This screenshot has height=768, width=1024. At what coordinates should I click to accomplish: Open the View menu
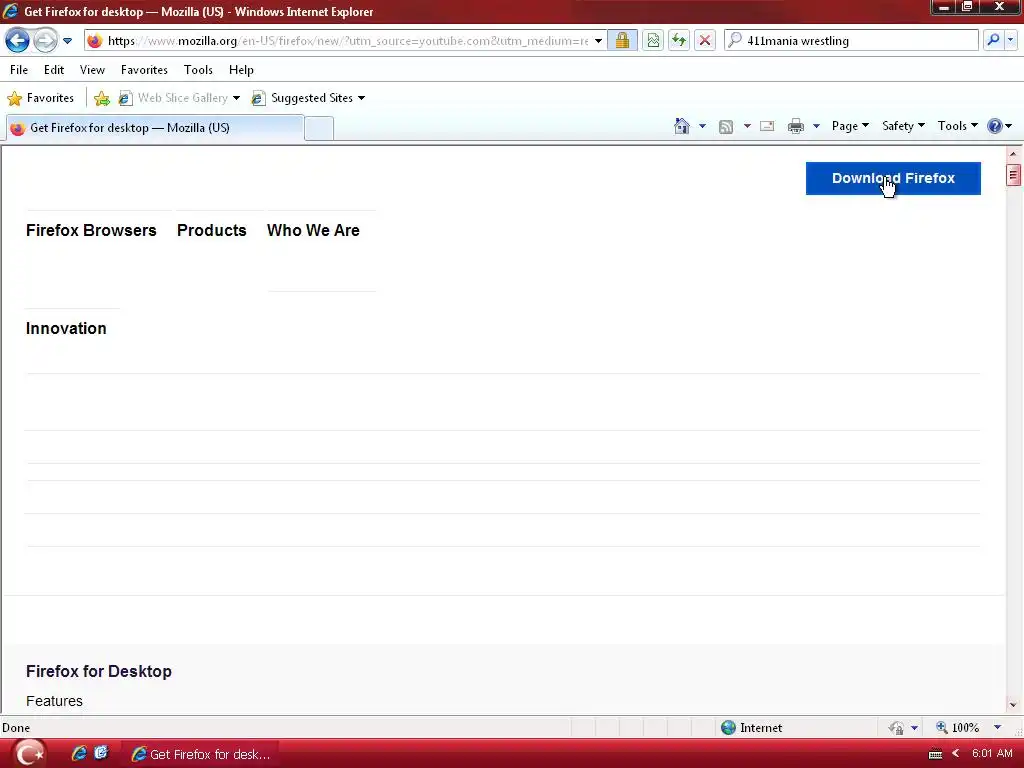(x=92, y=70)
